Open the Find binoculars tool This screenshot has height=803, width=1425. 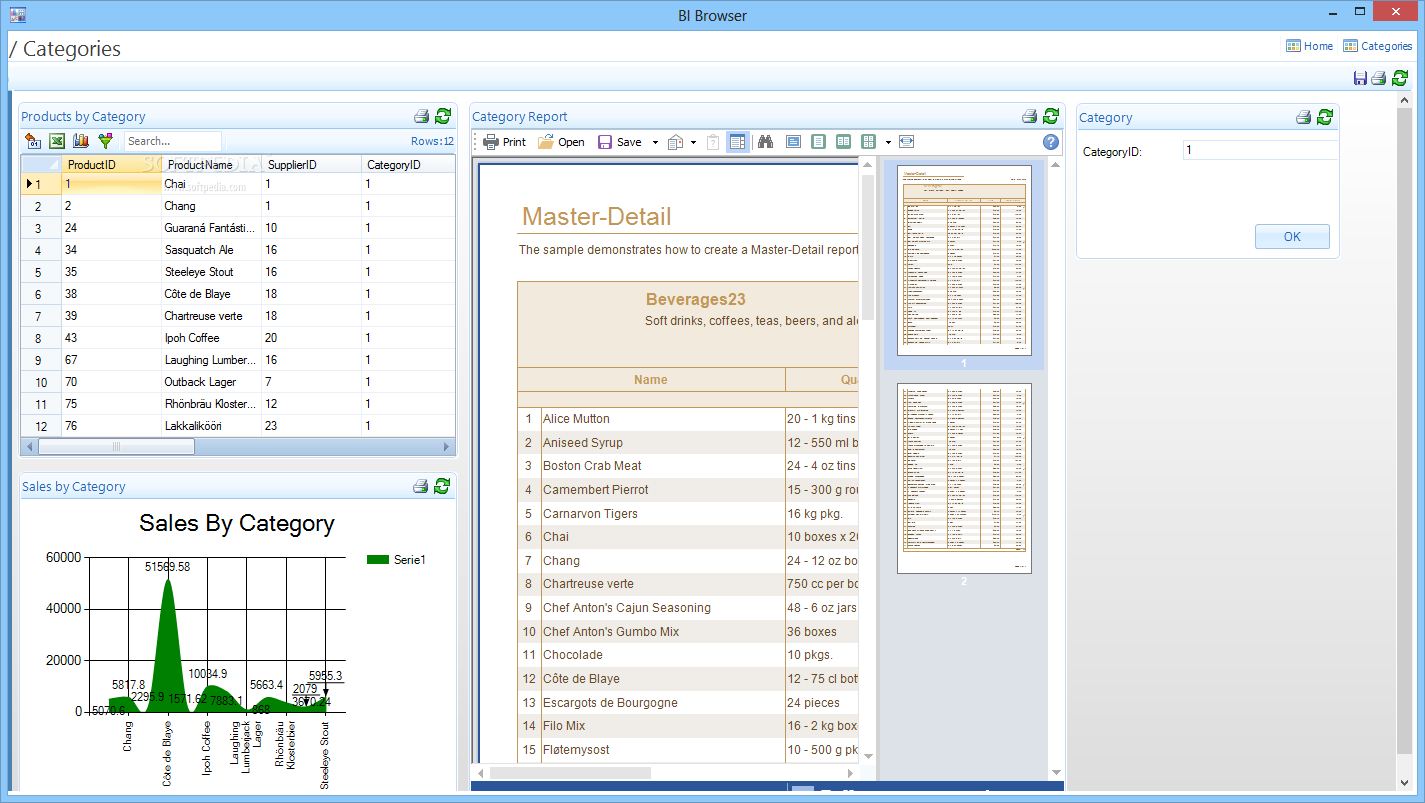click(766, 142)
